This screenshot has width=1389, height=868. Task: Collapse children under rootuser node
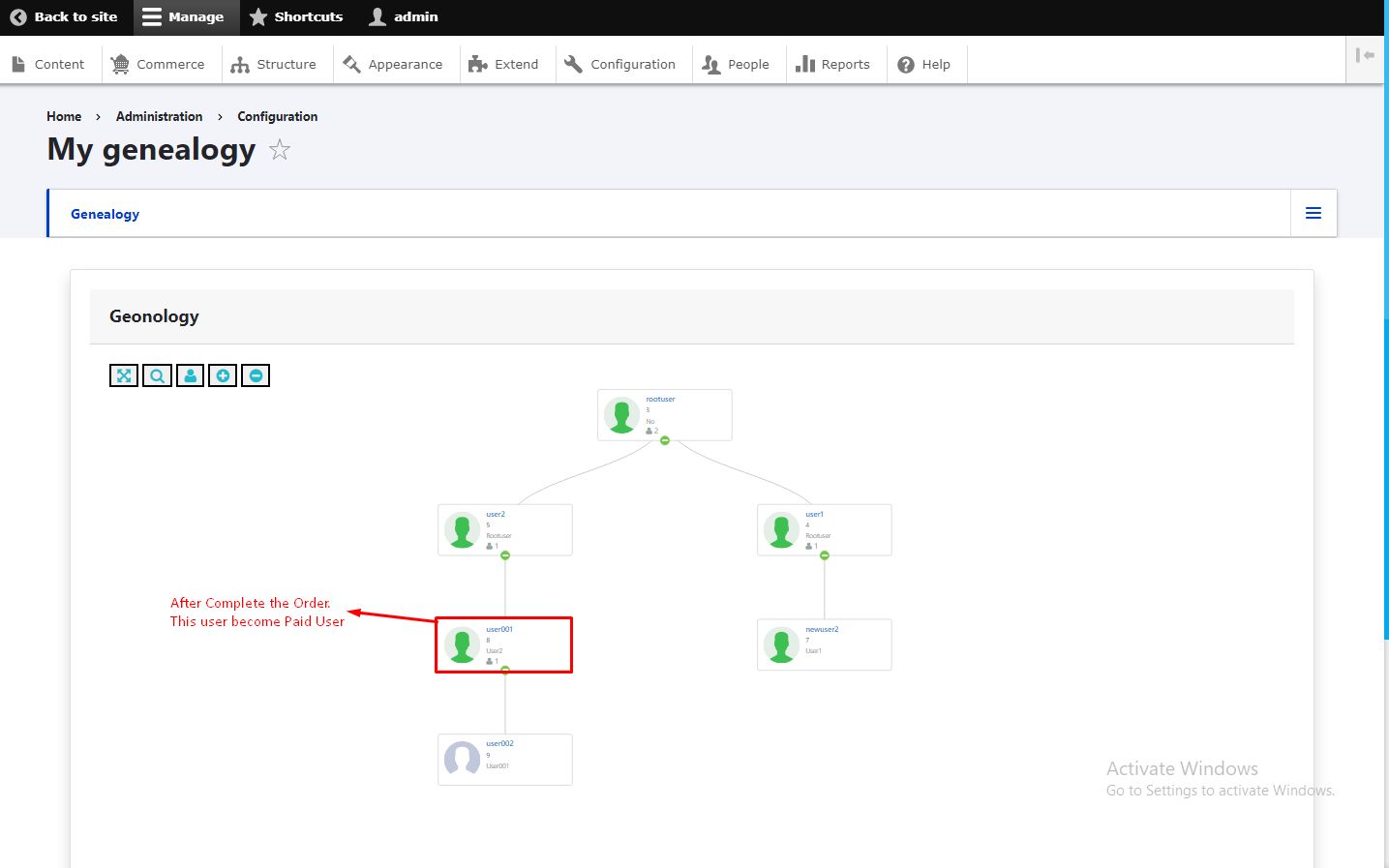[x=665, y=440]
